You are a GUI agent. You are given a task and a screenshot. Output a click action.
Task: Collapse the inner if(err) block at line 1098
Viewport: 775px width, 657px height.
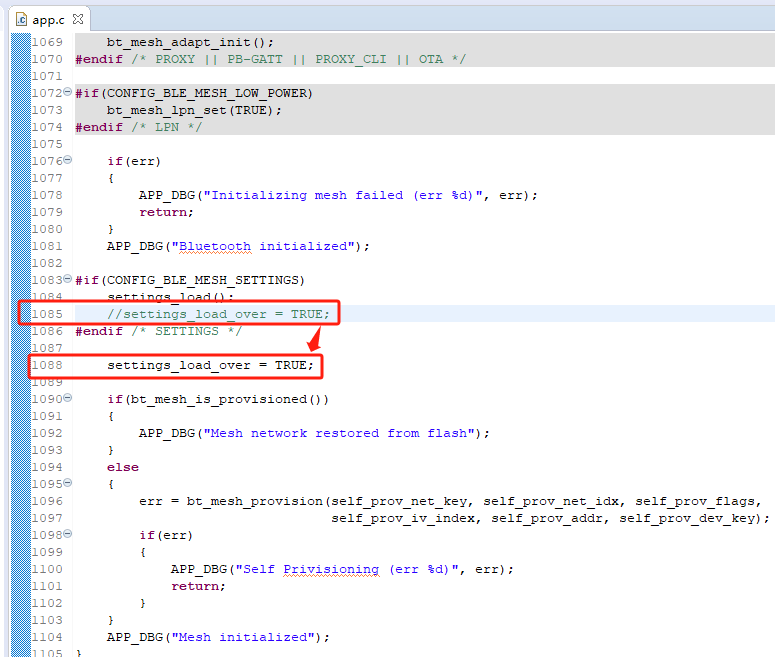pos(68,535)
